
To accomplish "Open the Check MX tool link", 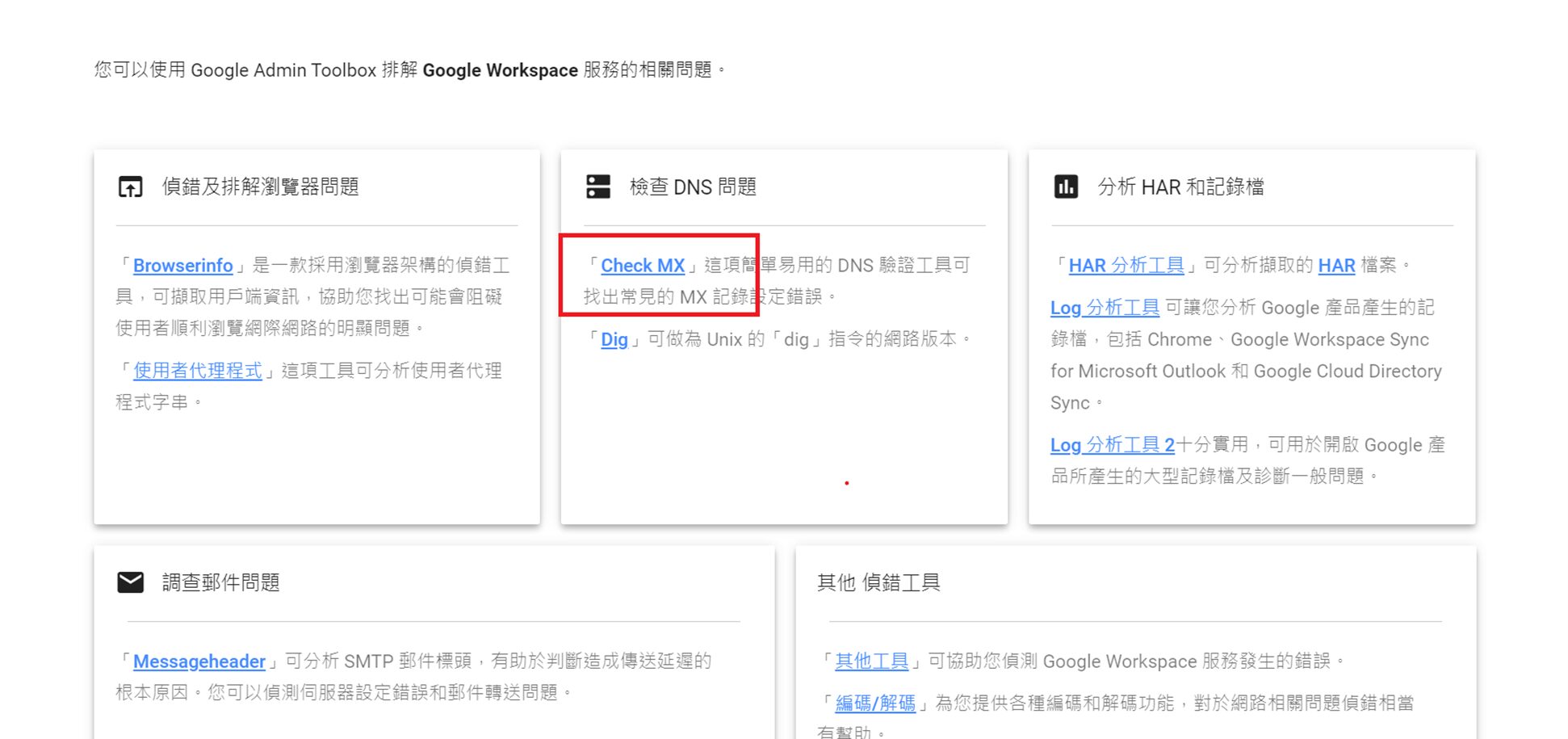I will [x=642, y=266].
